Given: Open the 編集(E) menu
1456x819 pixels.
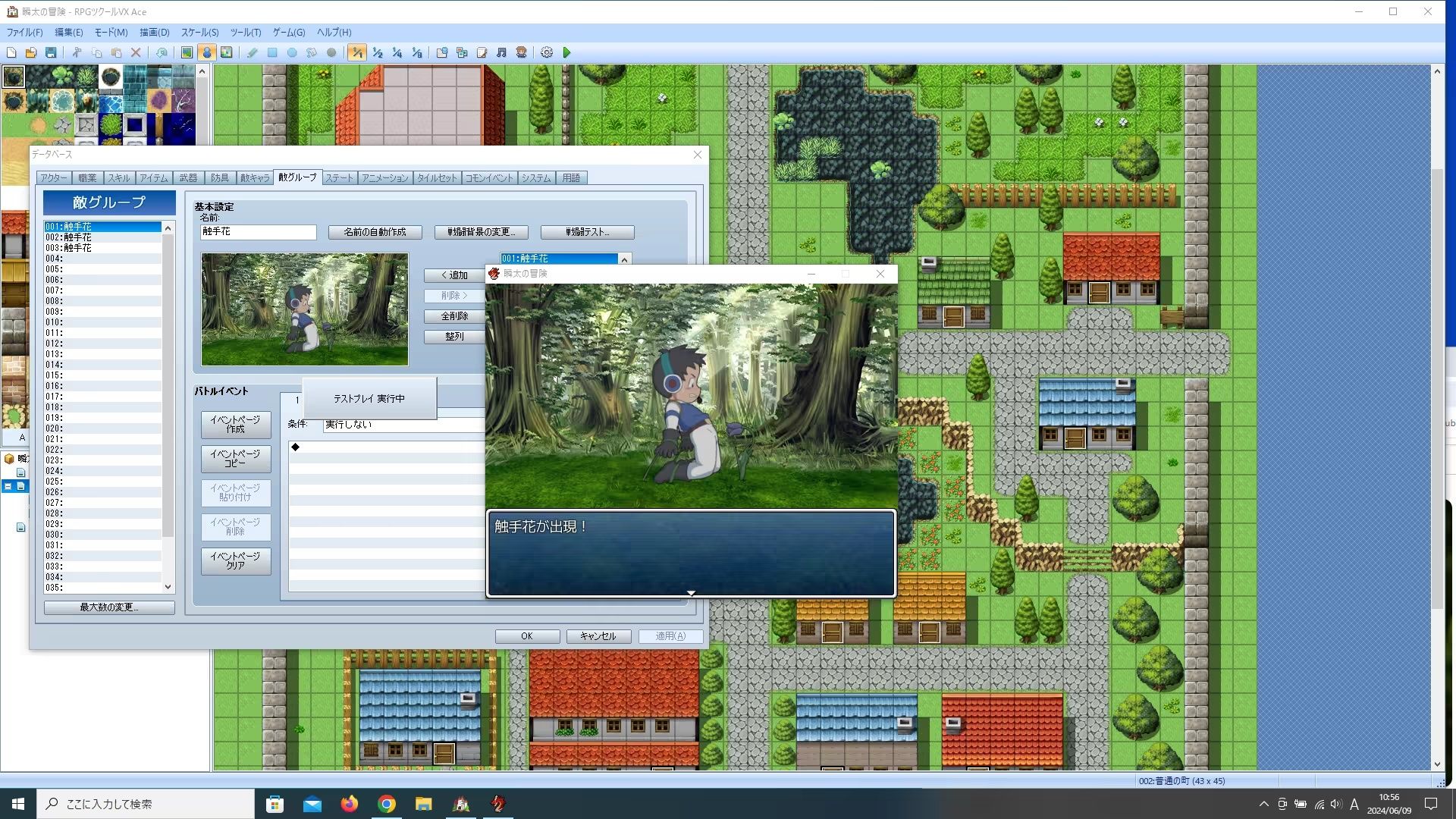Looking at the screenshot, I should 69,33.
